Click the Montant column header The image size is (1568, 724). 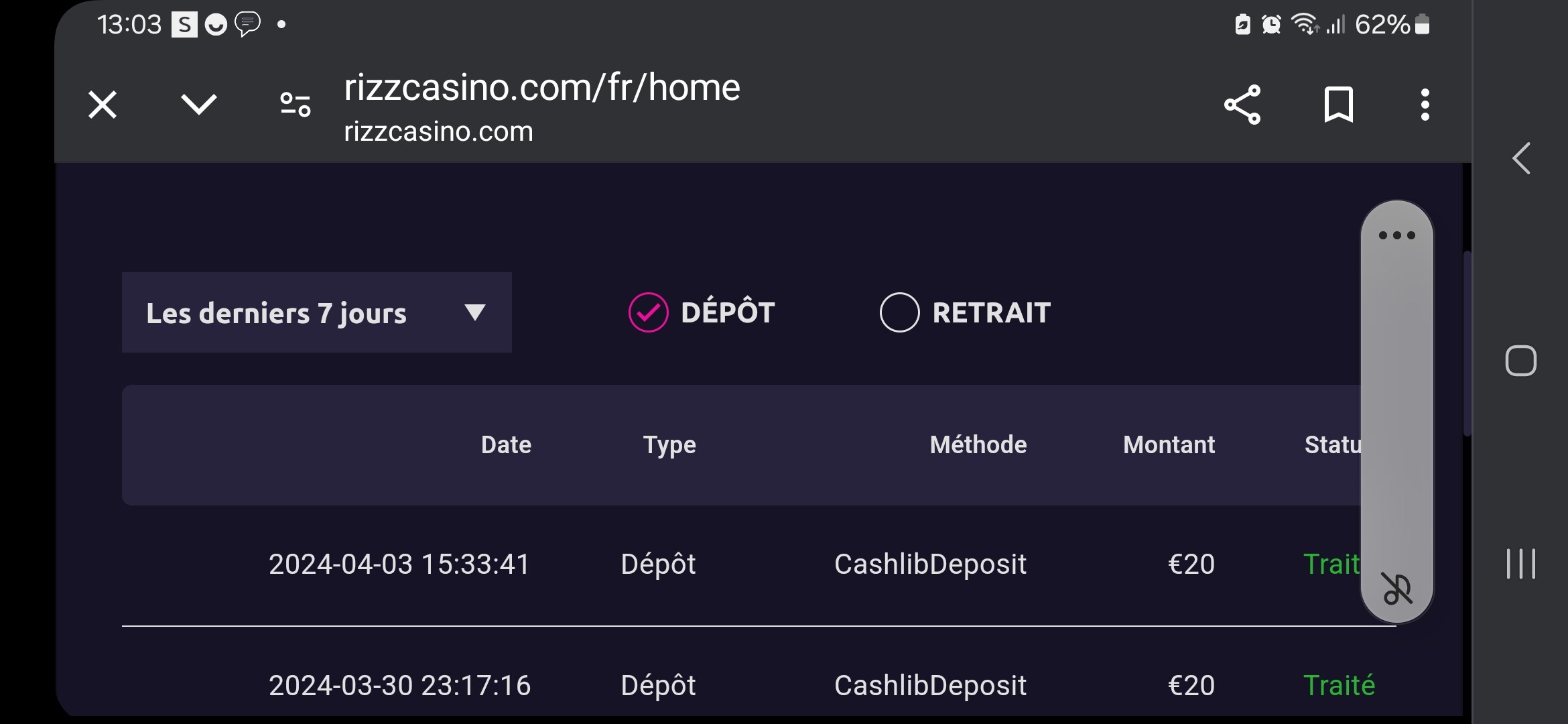[x=1169, y=445]
